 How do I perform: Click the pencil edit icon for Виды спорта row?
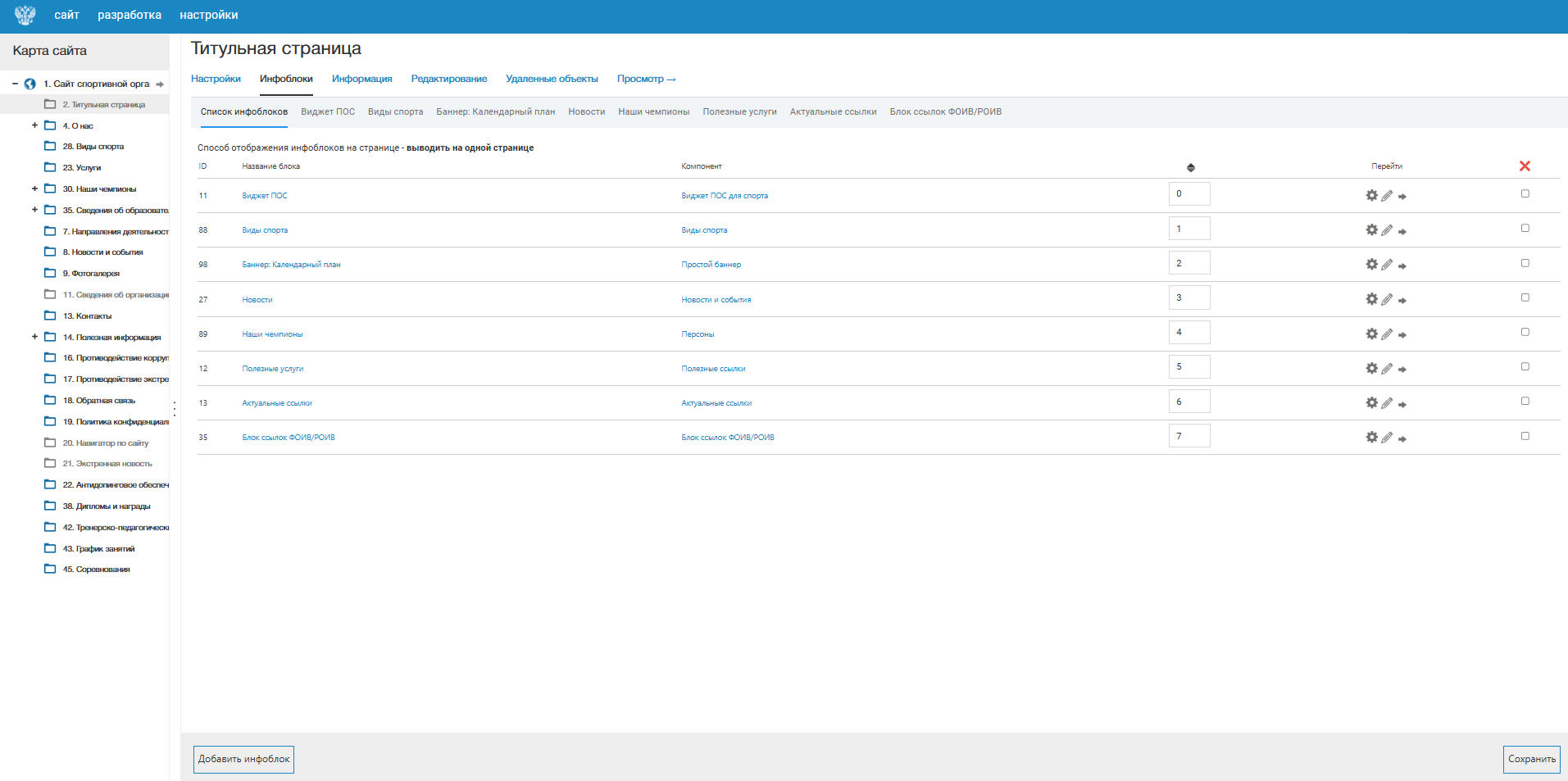pyautogui.click(x=1387, y=230)
